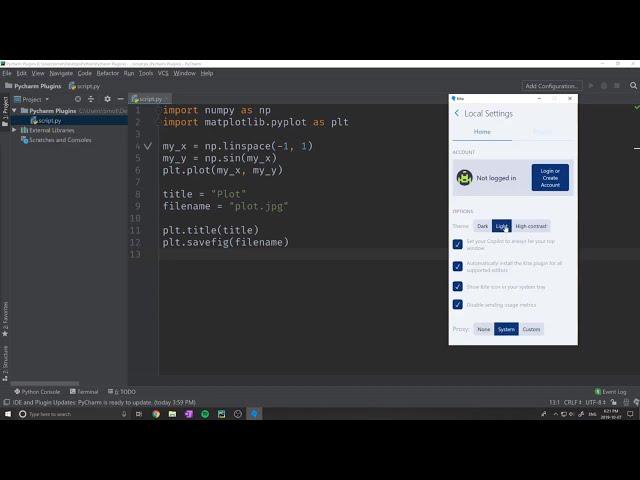This screenshot has height=480, width=640.
Task: Click Login or Create Account button
Action: (550, 177)
